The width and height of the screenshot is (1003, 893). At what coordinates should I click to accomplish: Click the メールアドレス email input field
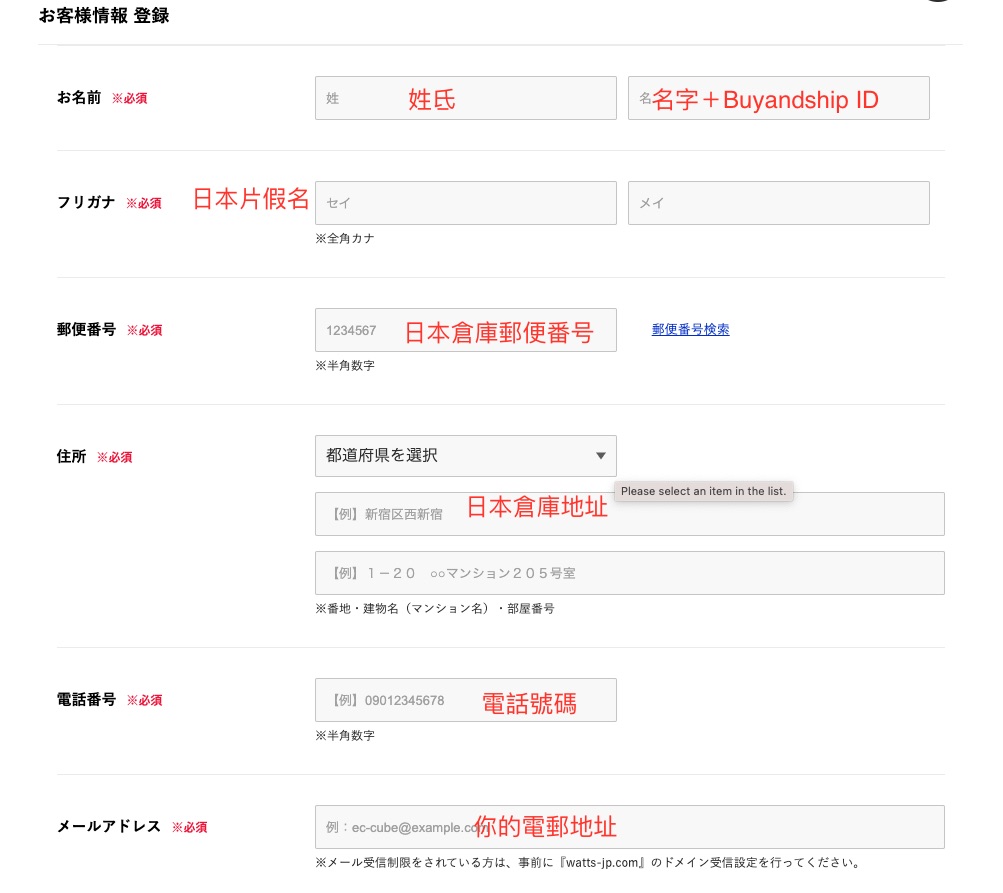[x=629, y=827]
